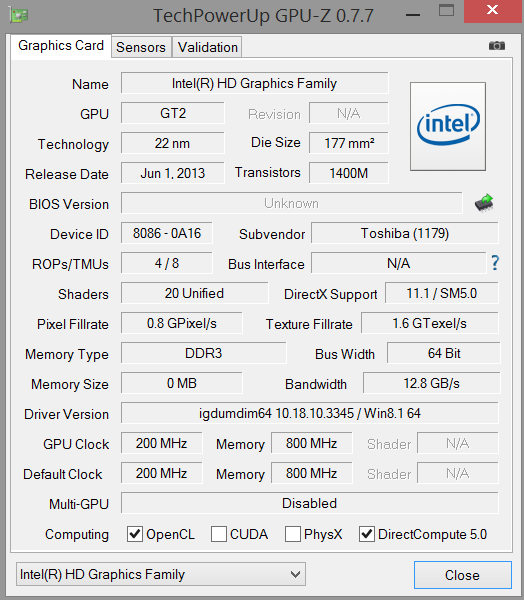Viewport: 524px width, 600px height.
Task: Open the GPU-Z title bar app icon
Action: pos(19,15)
